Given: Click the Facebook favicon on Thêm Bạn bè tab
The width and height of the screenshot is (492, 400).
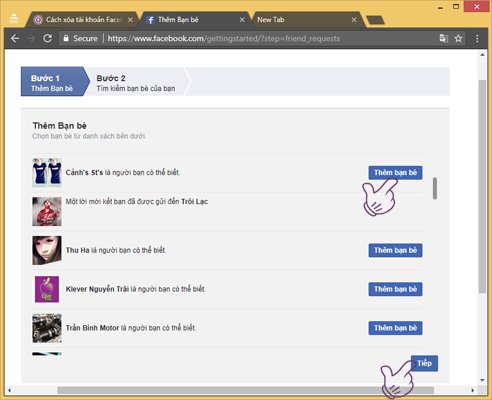Looking at the screenshot, I should [150, 20].
